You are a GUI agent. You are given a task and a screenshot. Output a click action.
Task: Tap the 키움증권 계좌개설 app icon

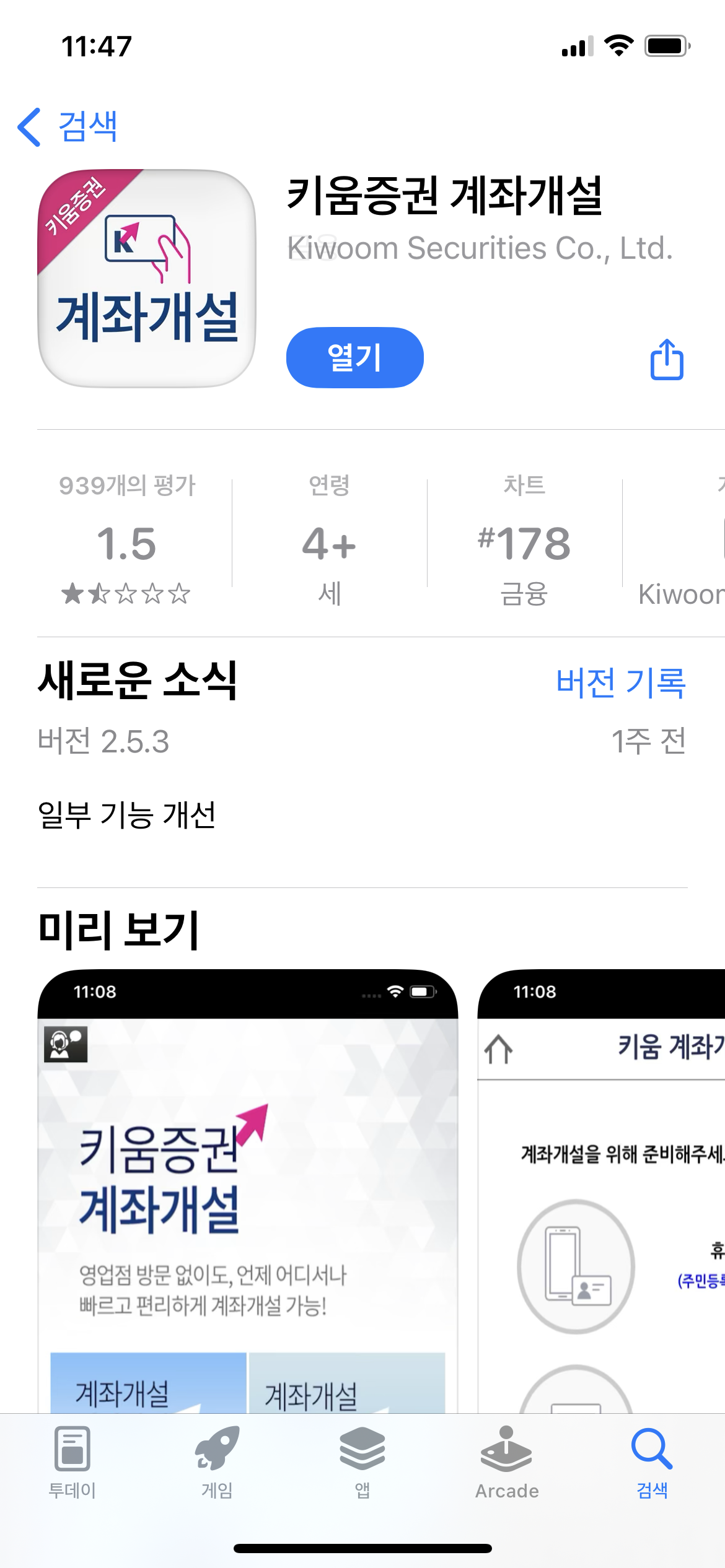147,279
